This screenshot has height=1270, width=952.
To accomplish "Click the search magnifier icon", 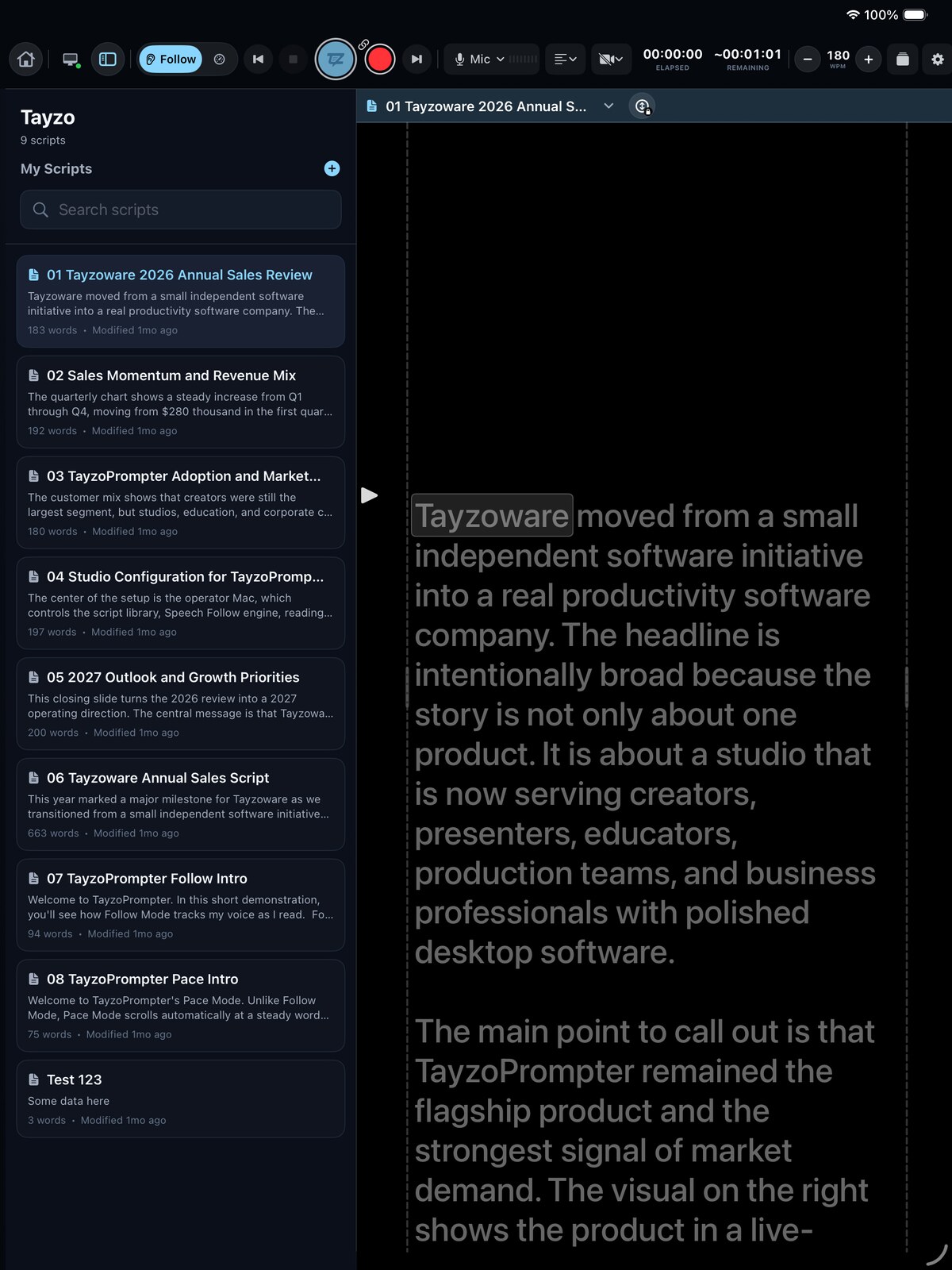I will (40, 210).
